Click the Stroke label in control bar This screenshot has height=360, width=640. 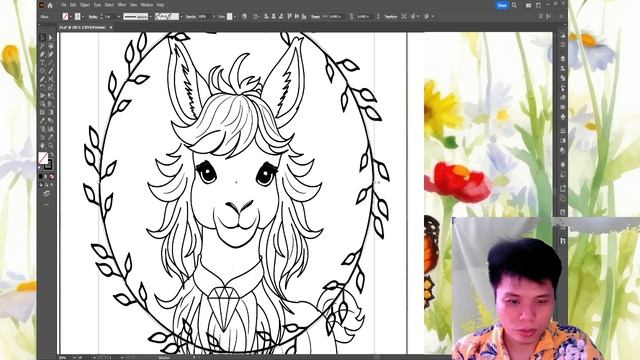(93, 16)
